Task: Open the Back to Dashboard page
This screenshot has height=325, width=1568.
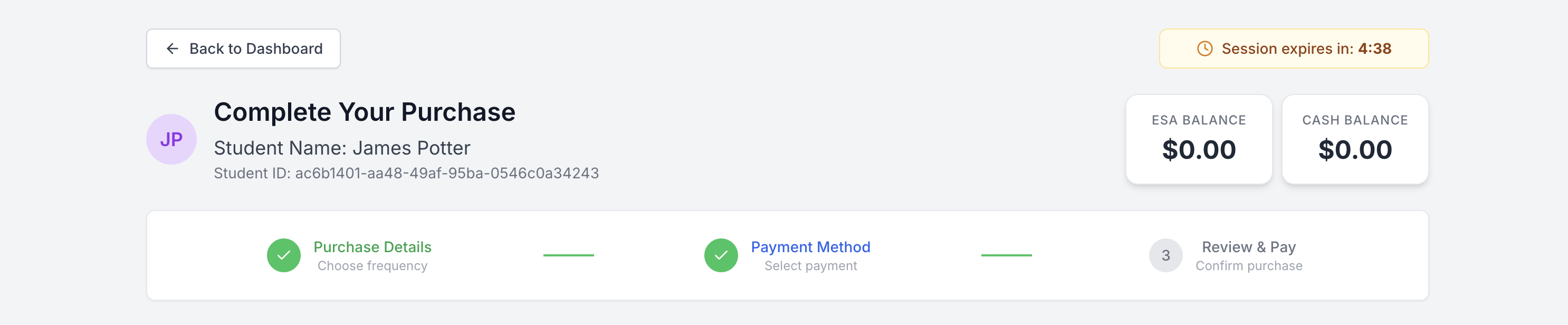Action: (x=243, y=48)
